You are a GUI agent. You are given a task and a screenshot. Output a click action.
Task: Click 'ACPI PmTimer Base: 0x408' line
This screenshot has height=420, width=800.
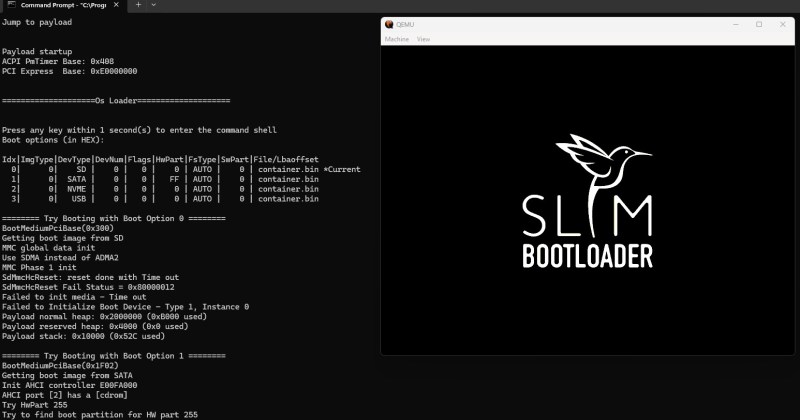(x=58, y=61)
